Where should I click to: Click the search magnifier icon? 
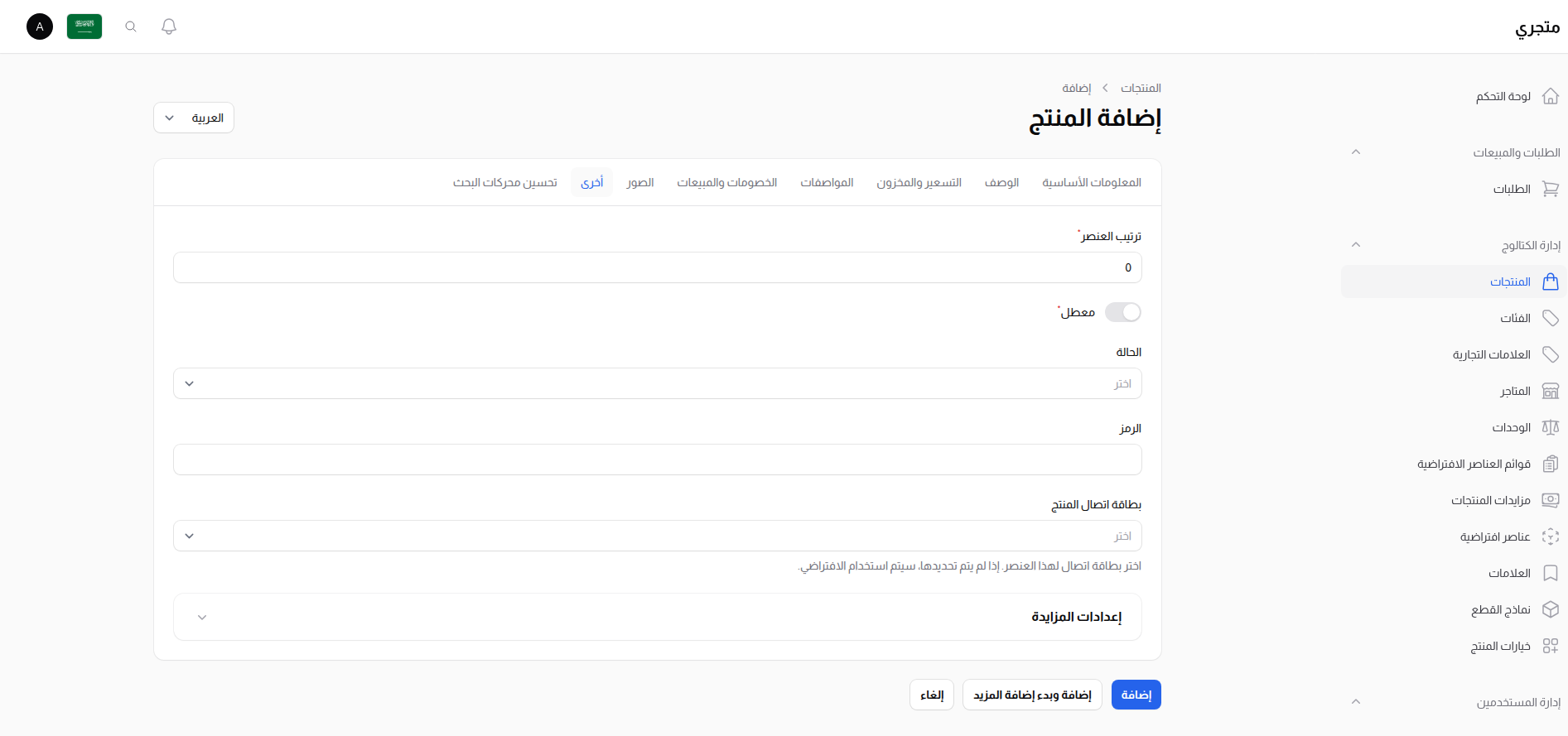pos(131,26)
